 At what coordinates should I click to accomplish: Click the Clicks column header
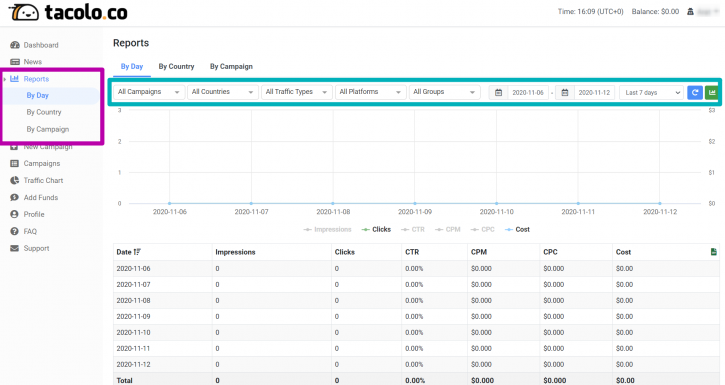(345, 252)
